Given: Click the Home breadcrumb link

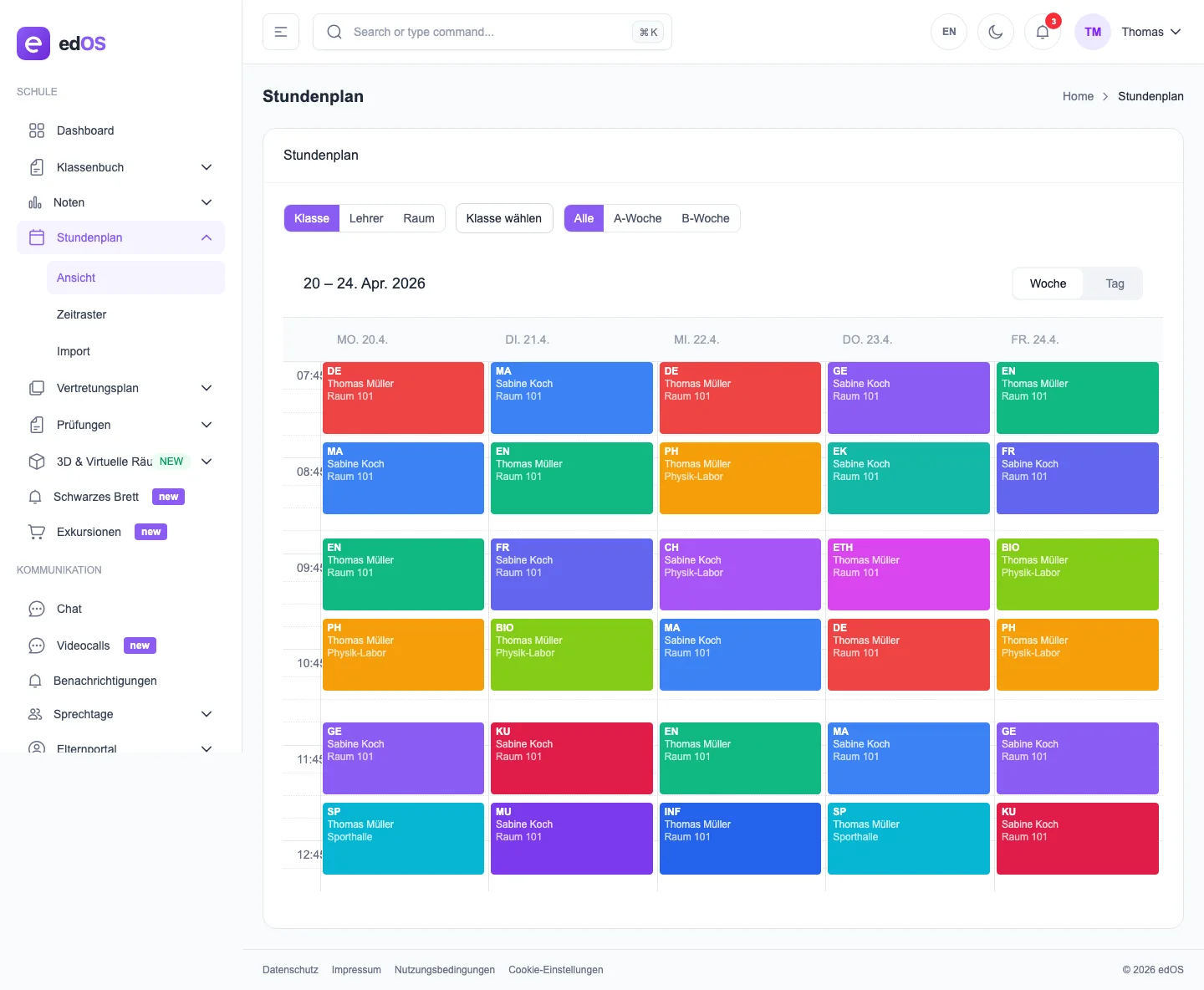Looking at the screenshot, I should tap(1078, 96).
